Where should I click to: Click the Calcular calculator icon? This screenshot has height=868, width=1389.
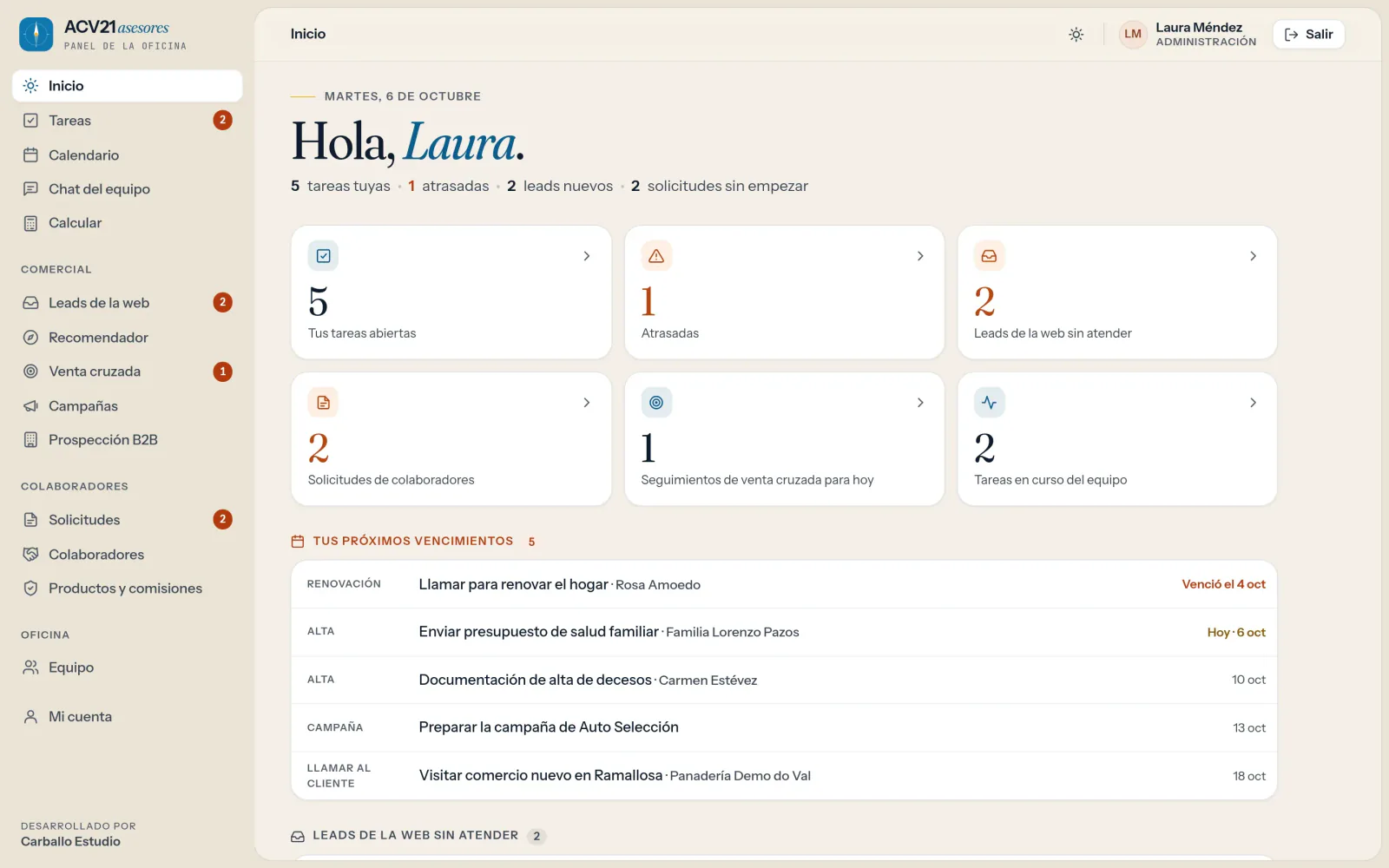pos(30,223)
